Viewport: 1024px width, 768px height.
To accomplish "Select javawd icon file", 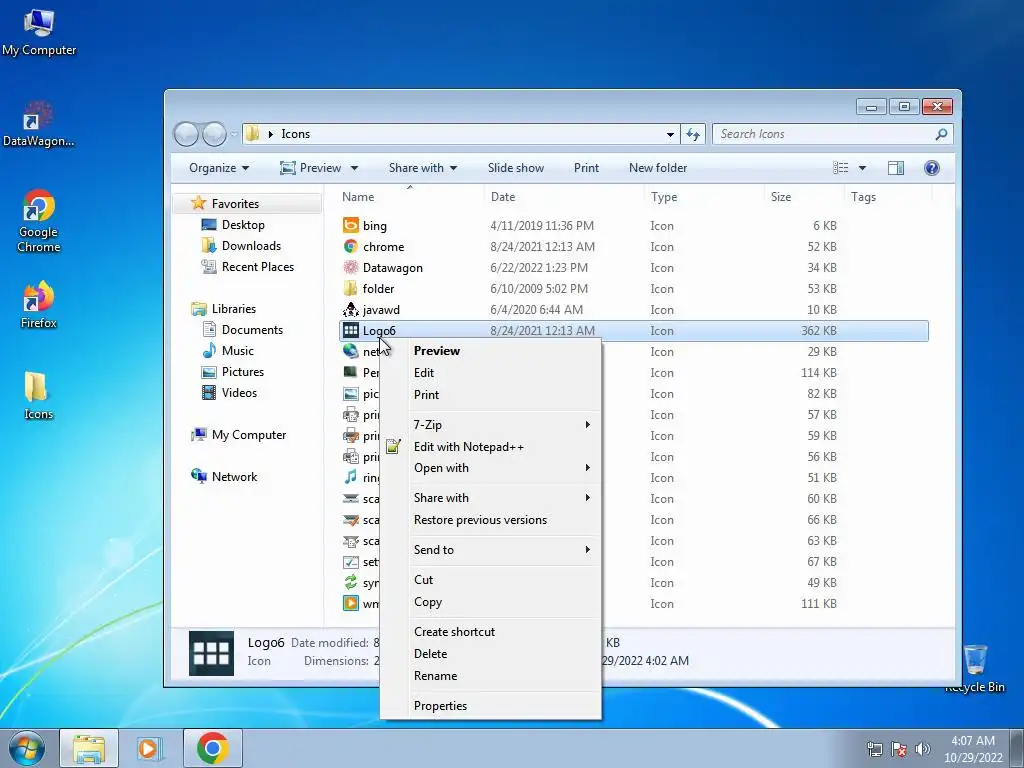I will tap(371, 310).
